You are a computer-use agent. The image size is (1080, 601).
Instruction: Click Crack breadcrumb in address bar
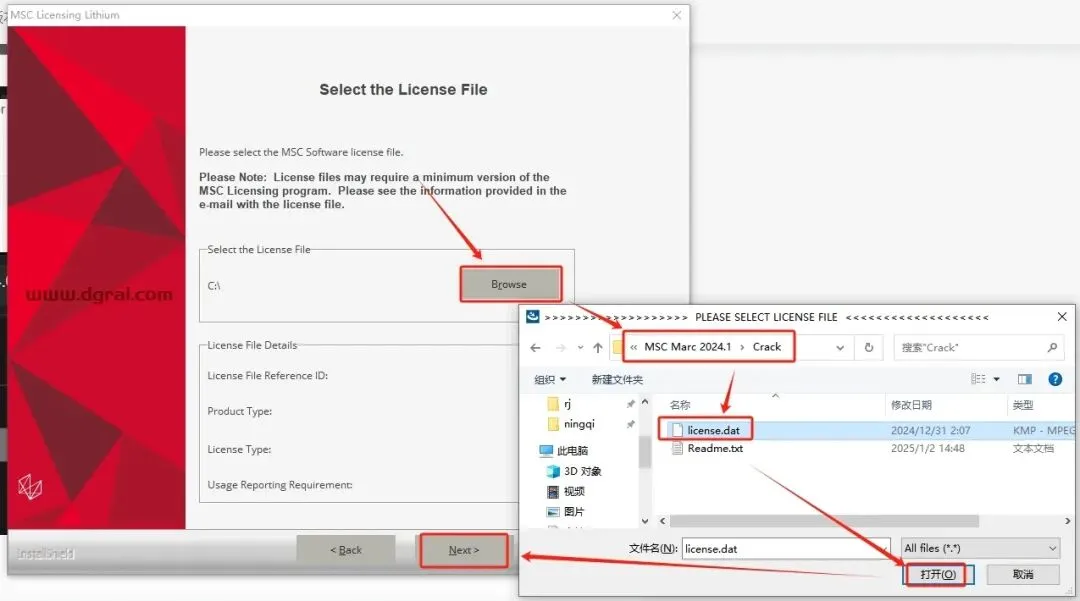point(767,347)
